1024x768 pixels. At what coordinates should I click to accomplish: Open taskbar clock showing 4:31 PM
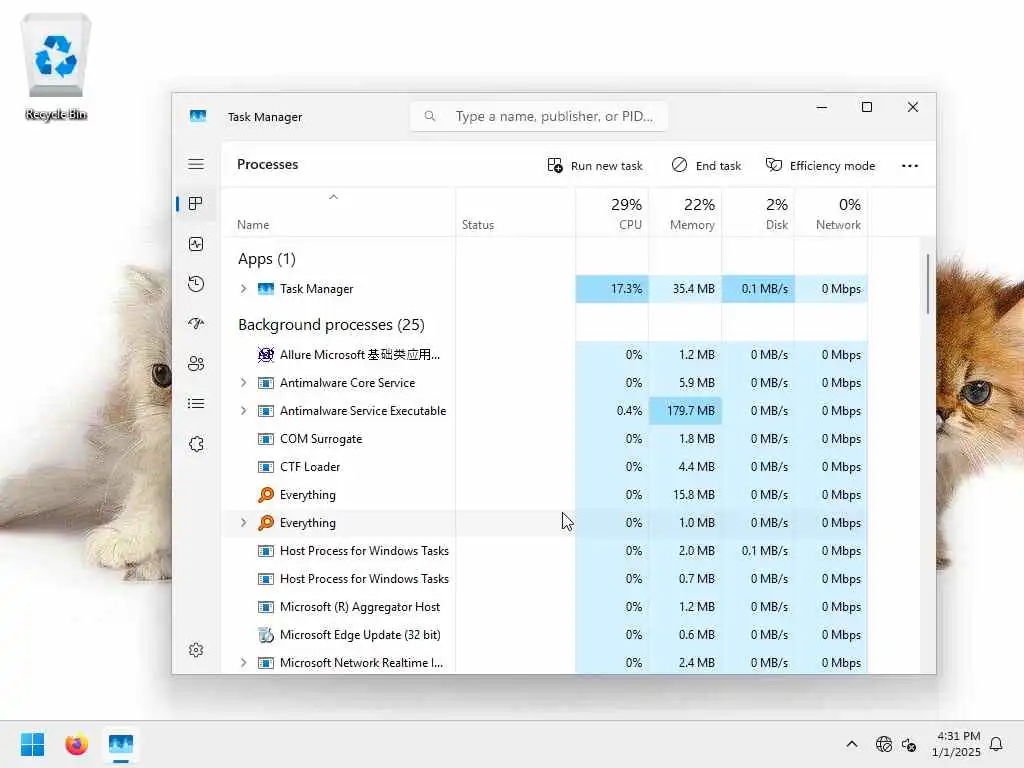tap(957, 744)
